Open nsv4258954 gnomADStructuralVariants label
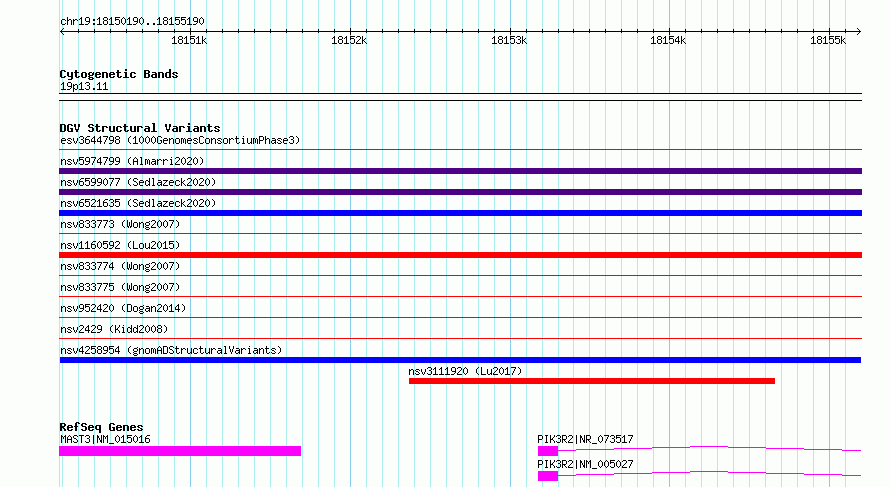 point(171,350)
